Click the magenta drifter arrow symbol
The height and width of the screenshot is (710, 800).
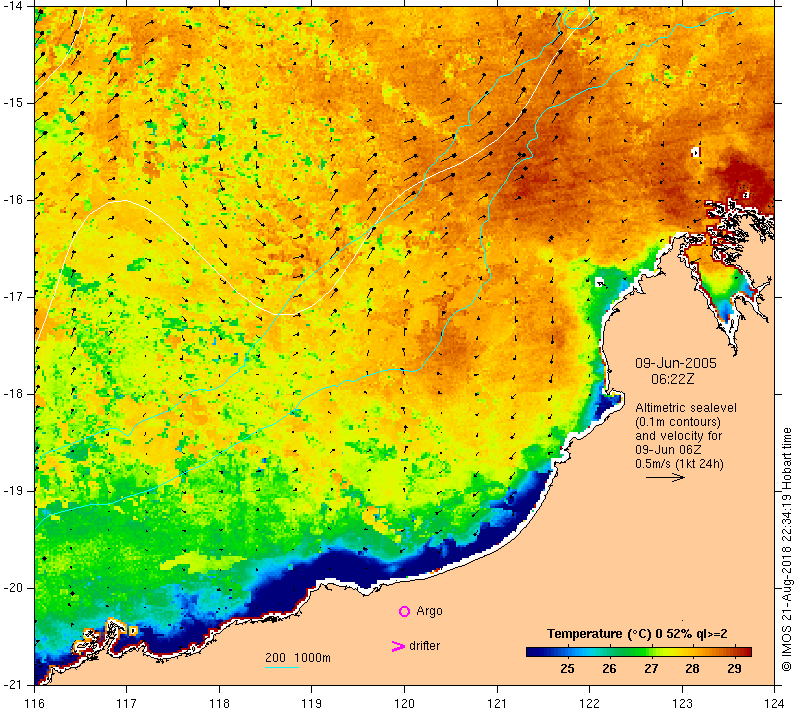pos(397,646)
